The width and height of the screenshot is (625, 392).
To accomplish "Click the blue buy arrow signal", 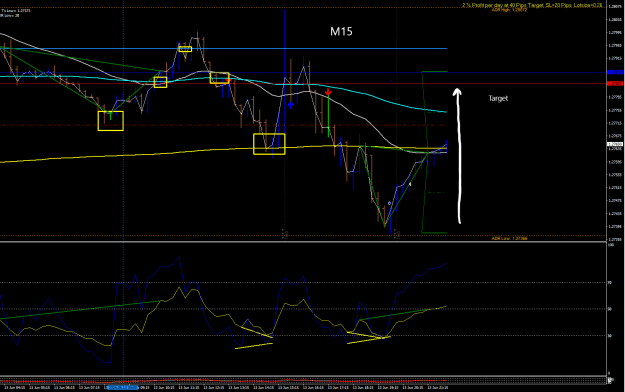I will [291, 105].
